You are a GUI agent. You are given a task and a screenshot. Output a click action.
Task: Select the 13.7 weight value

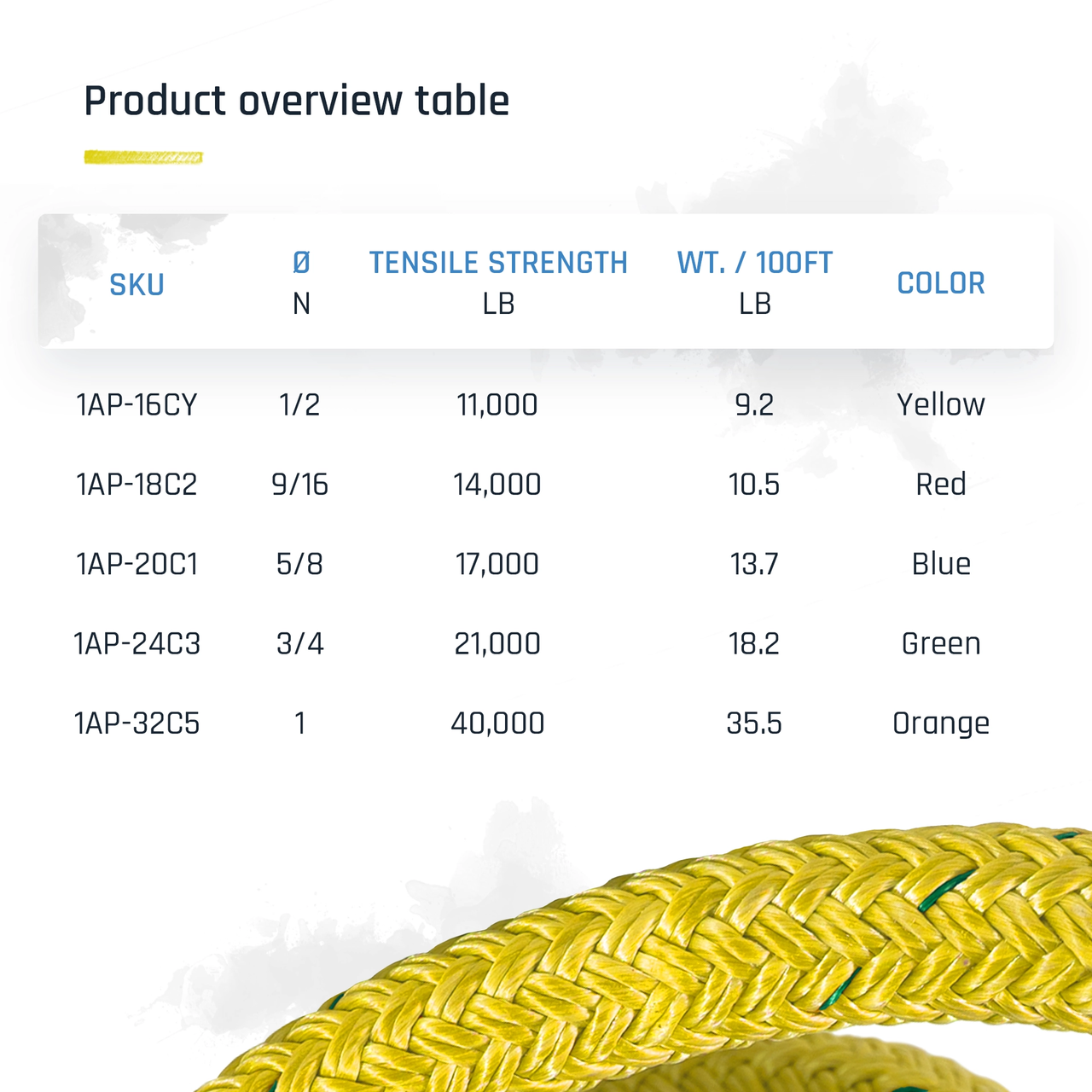[754, 564]
